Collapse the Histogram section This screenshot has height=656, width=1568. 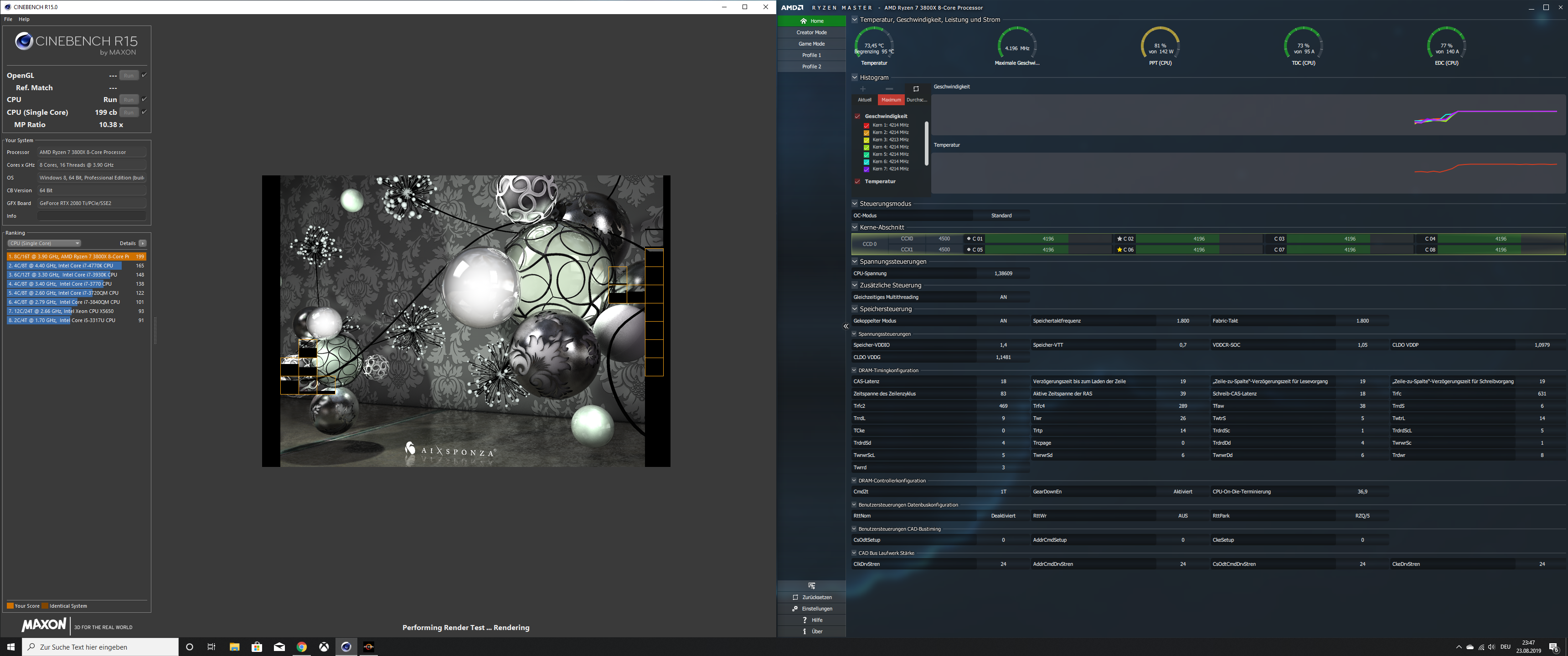click(x=855, y=77)
